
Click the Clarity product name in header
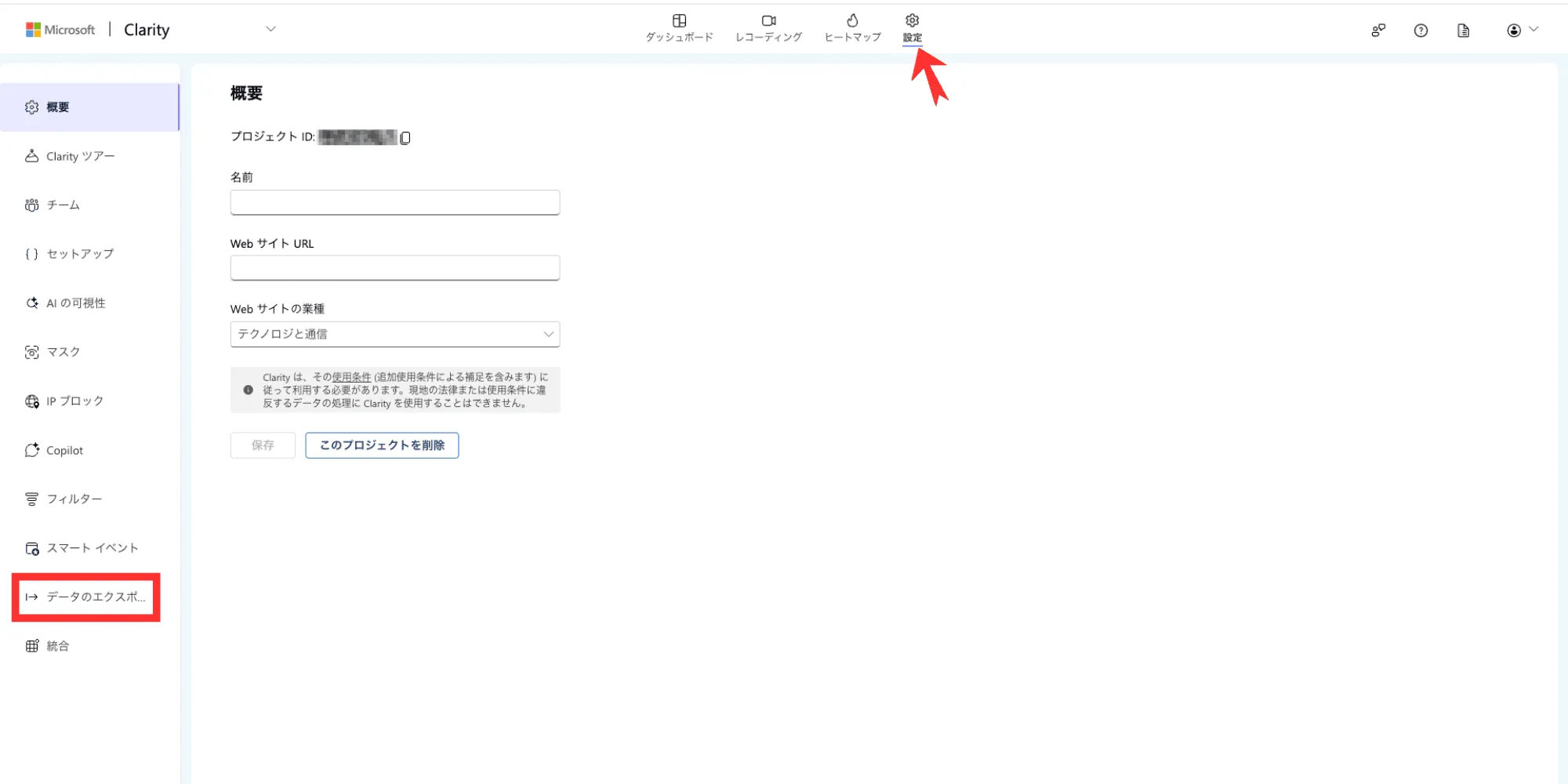click(147, 30)
